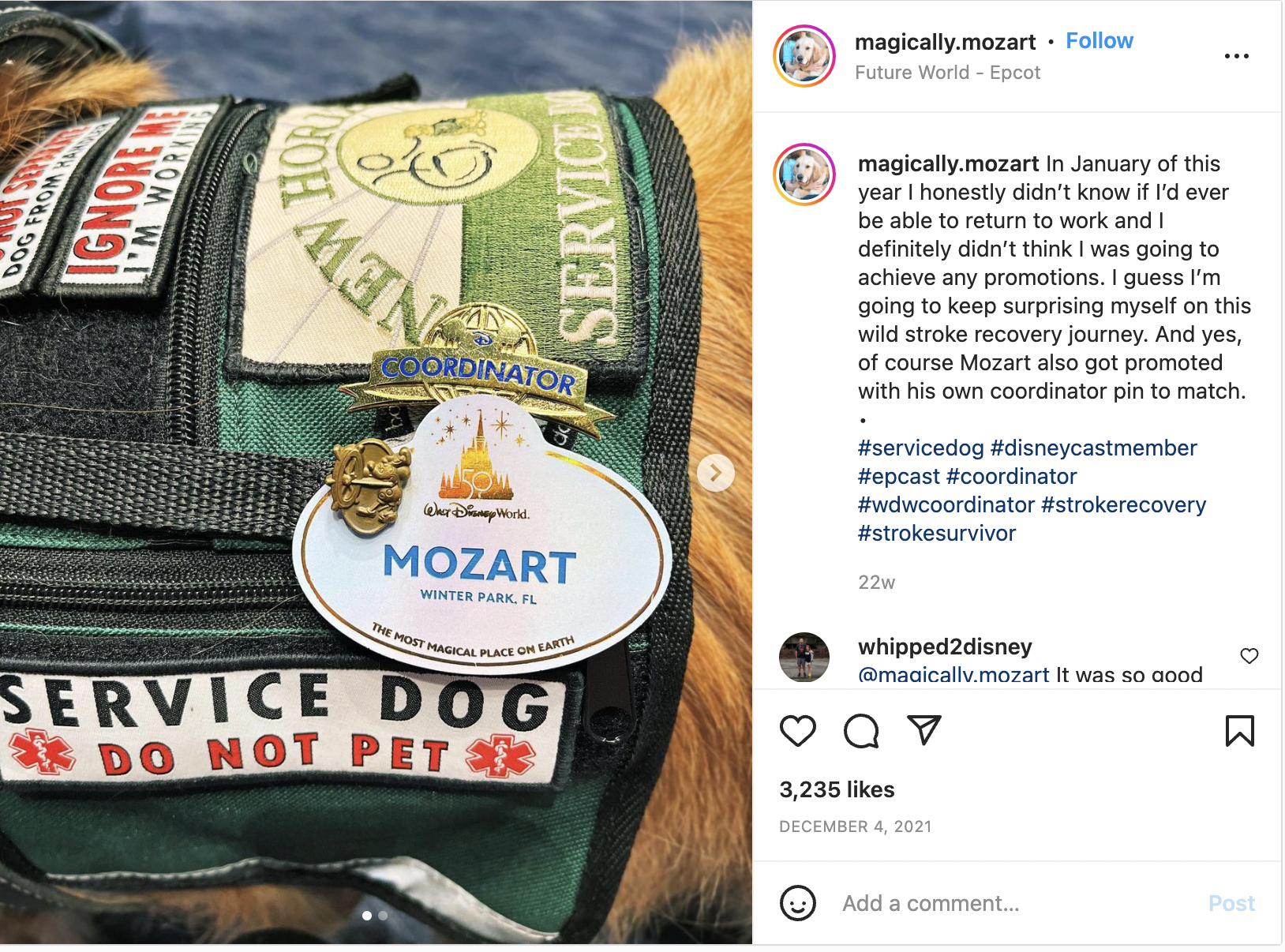The height and width of the screenshot is (952, 1285).
Task: Open emoji picker smiley icon
Action: pyautogui.click(x=797, y=902)
